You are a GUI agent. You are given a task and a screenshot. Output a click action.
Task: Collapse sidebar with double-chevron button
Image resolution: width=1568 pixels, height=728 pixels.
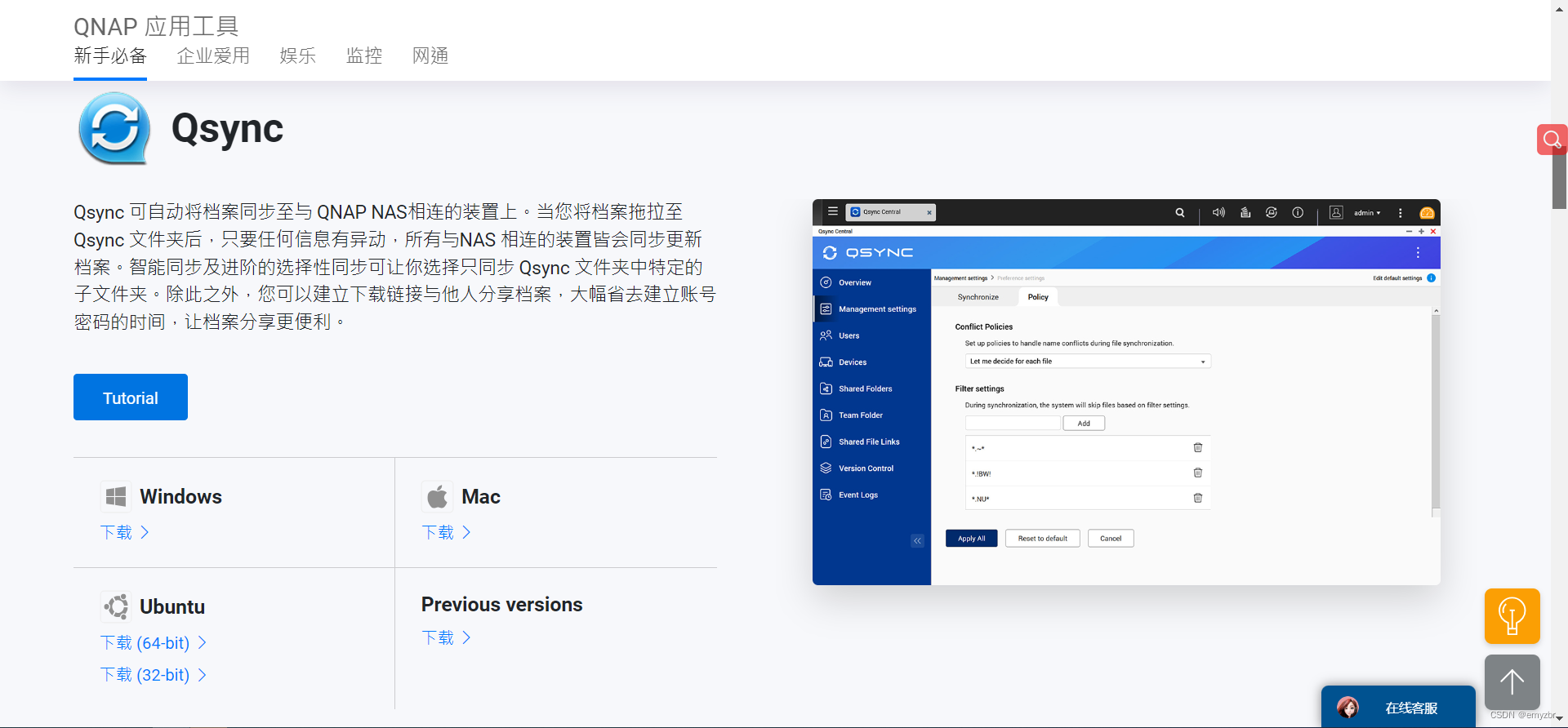(x=917, y=540)
